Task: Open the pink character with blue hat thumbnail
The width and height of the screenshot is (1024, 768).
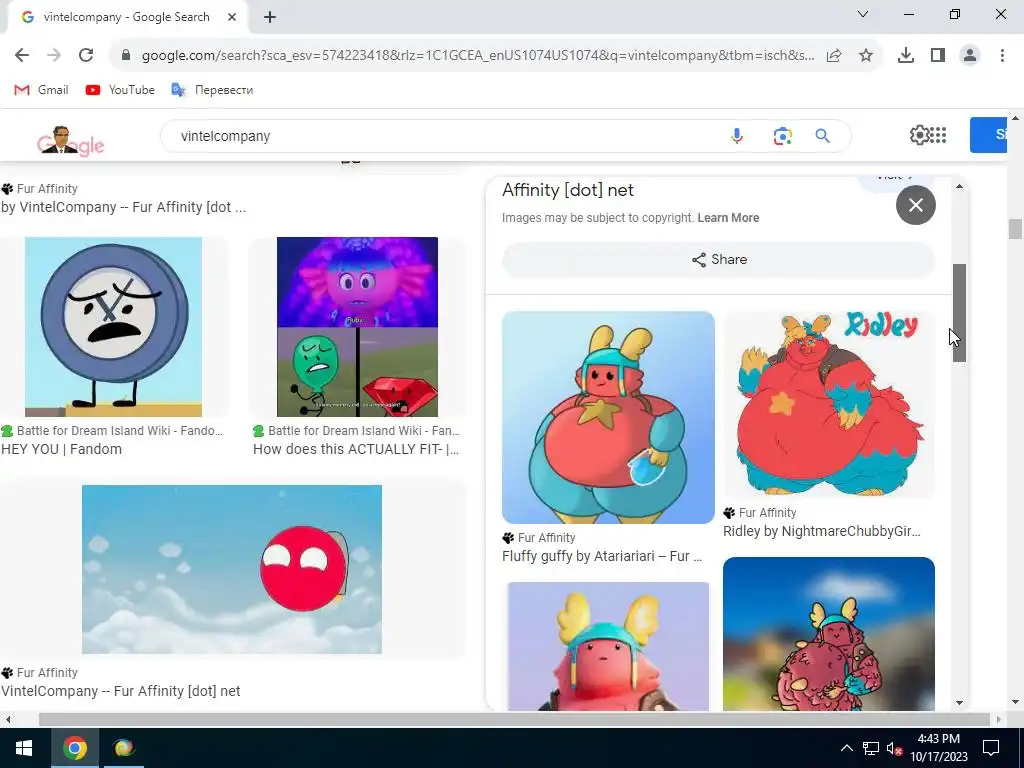Action: click(x=608, y=645)
